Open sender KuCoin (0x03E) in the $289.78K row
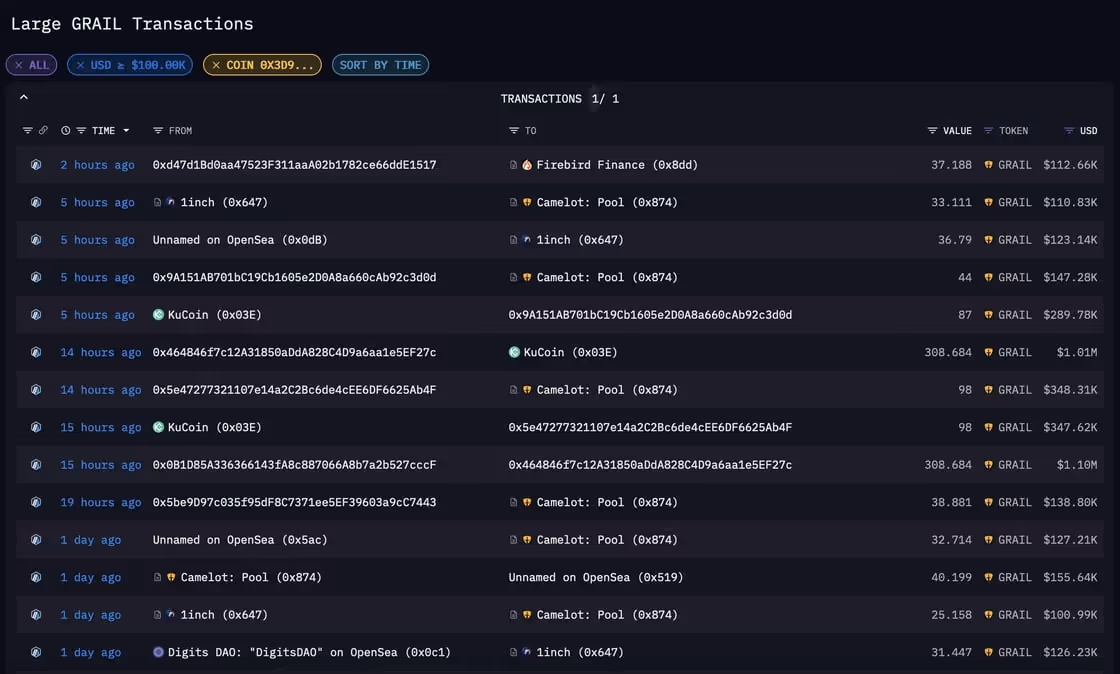Image resolution: width=1120 pixels, height=674 pixels. pos(214,315)
